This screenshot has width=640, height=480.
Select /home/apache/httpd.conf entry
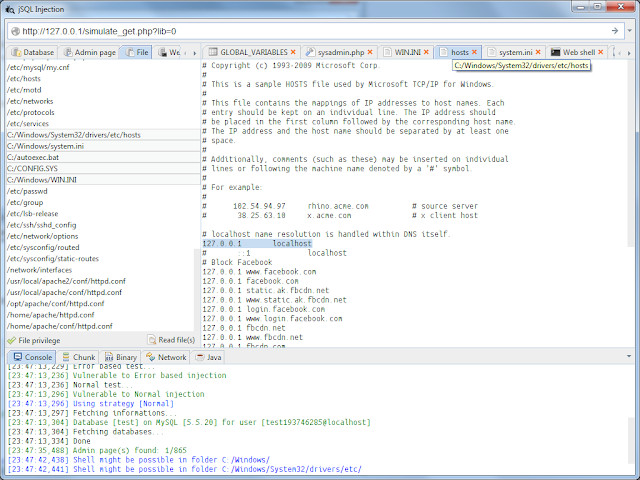[x=100, y=315]
